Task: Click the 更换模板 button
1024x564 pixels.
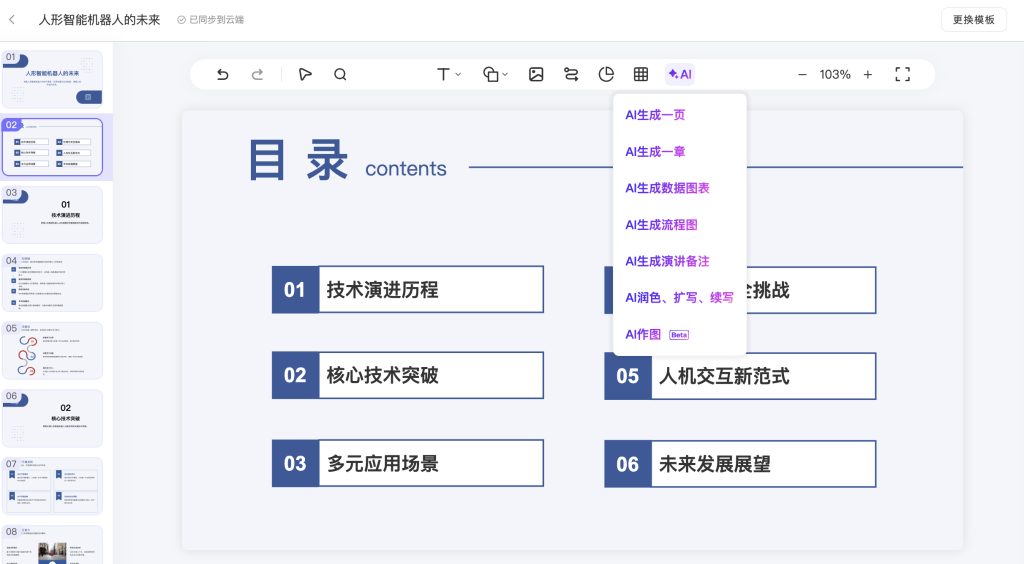Action: pos(973,19)
